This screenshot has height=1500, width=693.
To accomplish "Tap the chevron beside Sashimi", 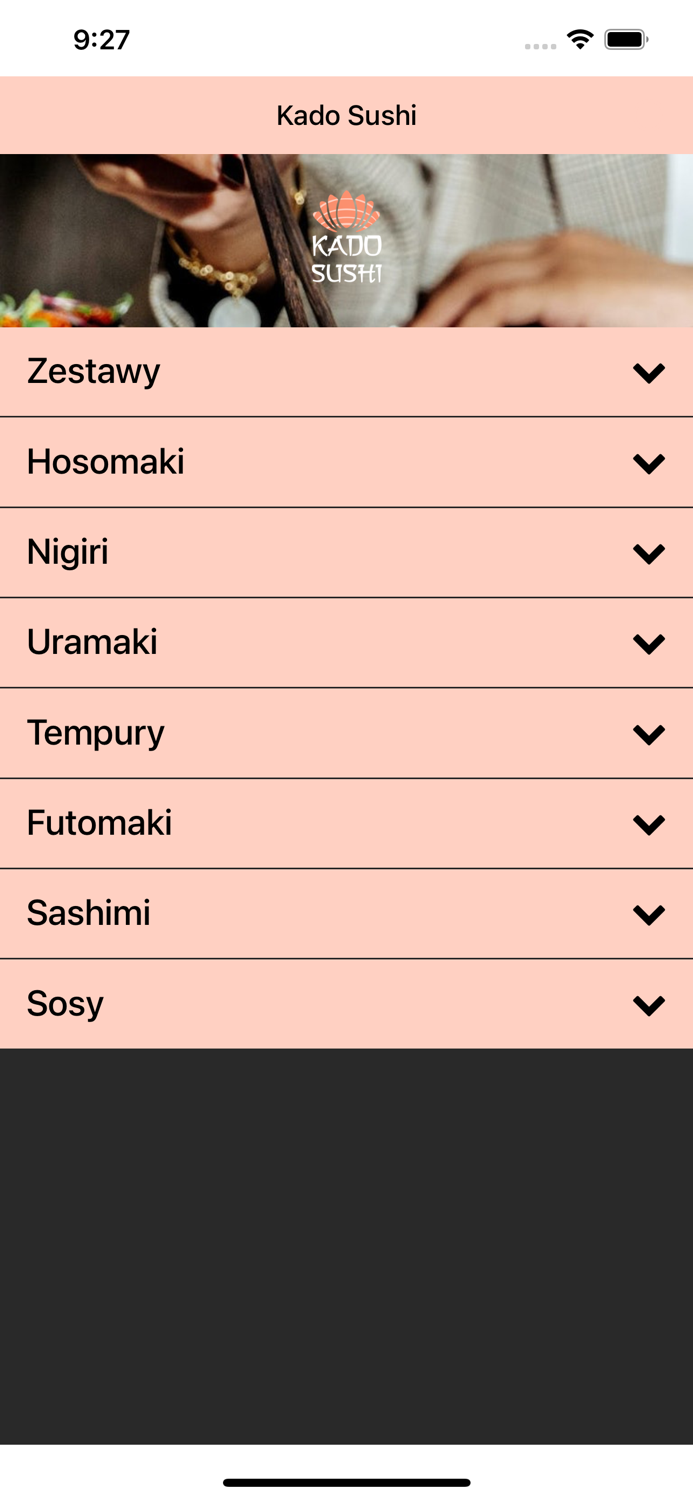I will pyautogui.click(x=648, y=913).
